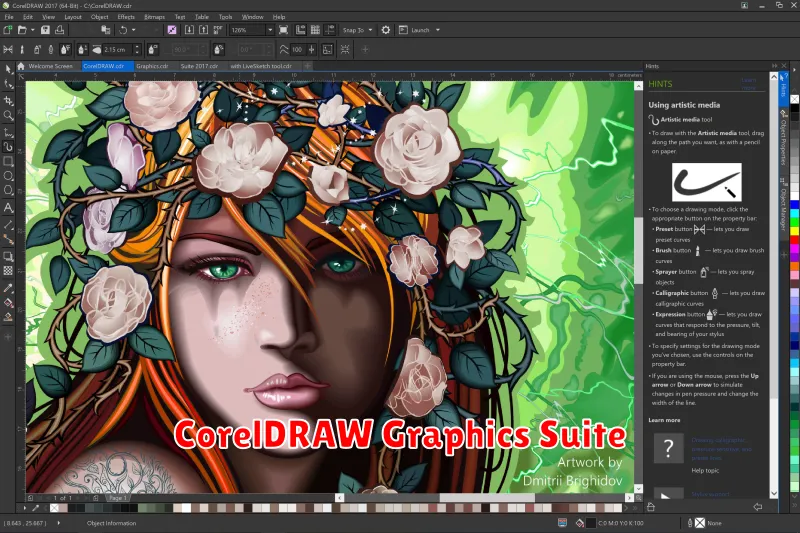Select the Drop Shadow tool
The height and width of the screenshot is (533, 800).
(8, 256)
